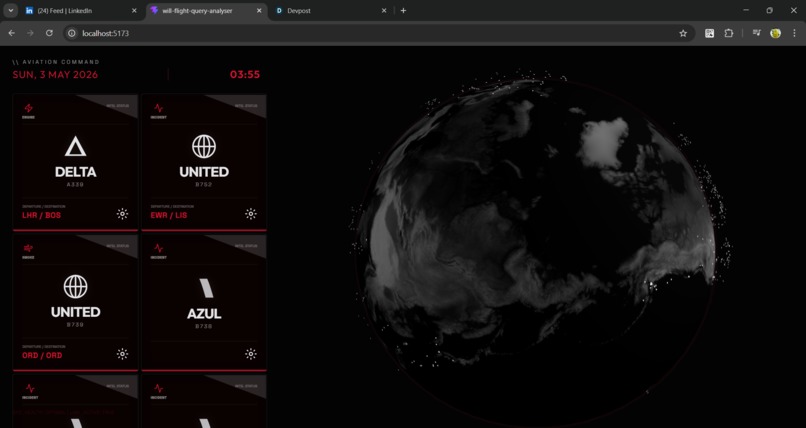Click the Intel Status corner tag on United B739 card

(x=118, y=246)
